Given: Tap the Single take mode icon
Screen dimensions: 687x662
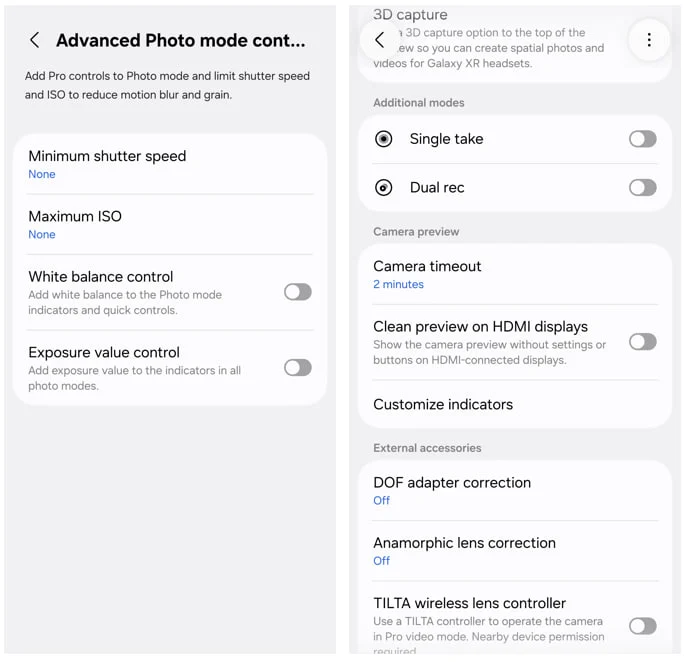Looking at the screenshot, I should coord(384,139).
